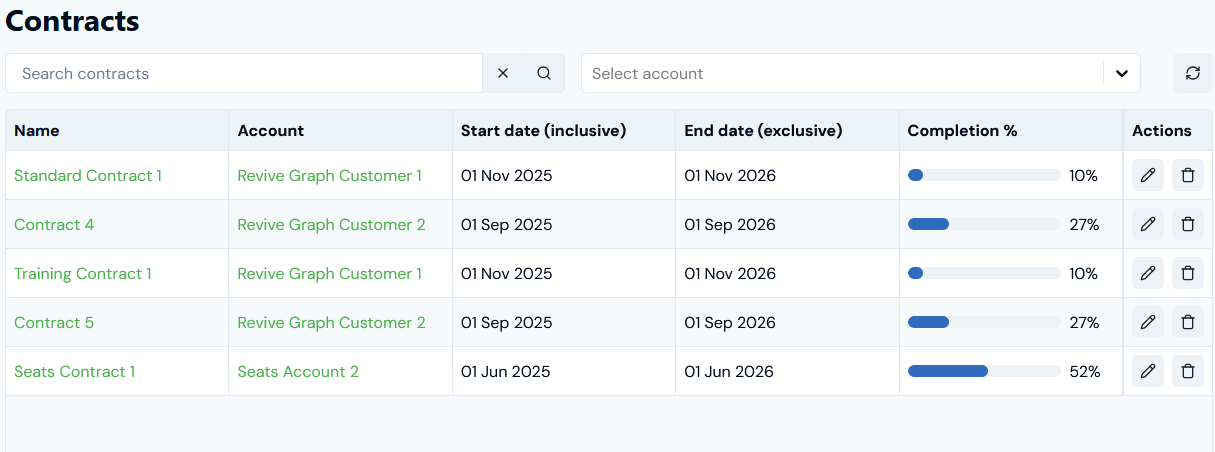Delete Training Contract 1 with trash icon

1188,274
